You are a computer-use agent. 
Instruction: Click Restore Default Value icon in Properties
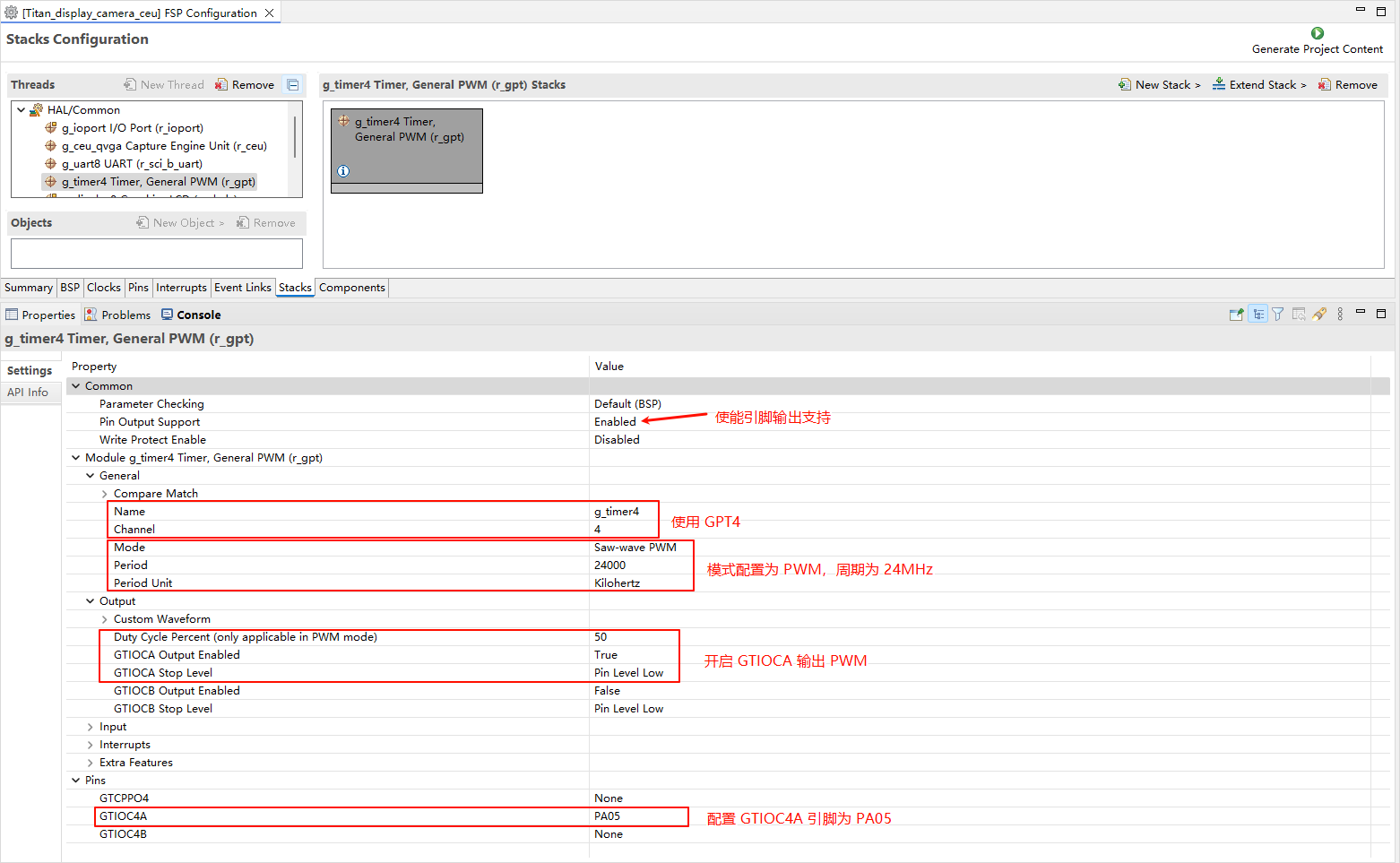pyautogui.click(x=1299, y=315)
